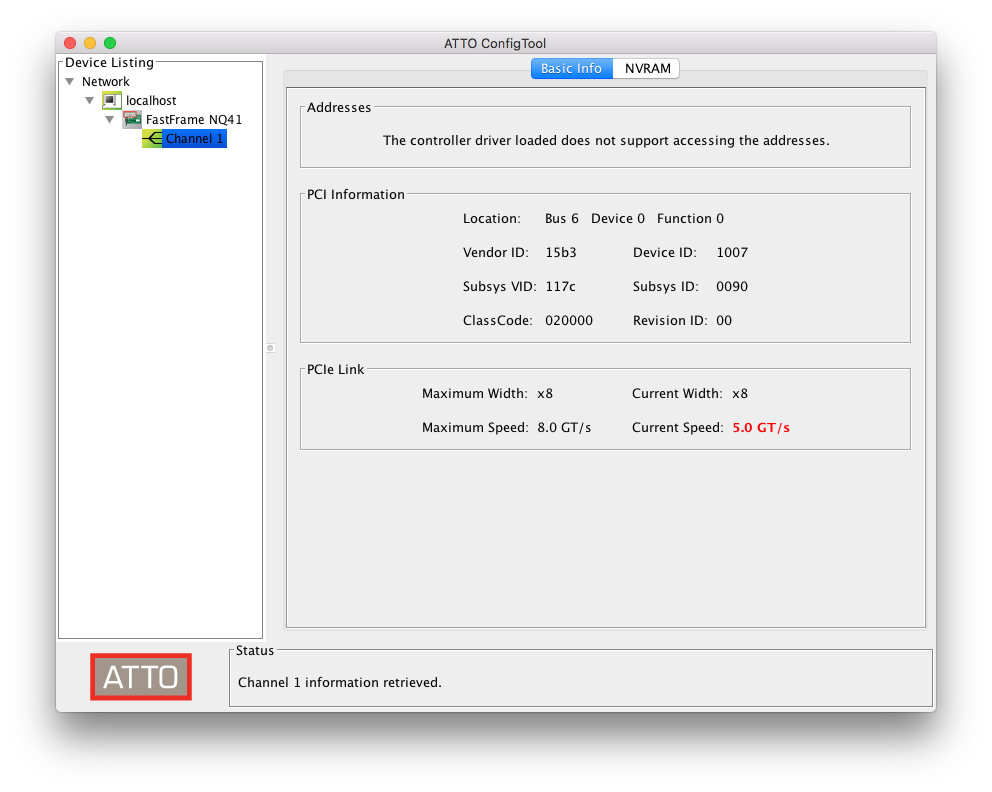Click the localhost computer icon
Screen dimensions: 992x792
(112, 100)
